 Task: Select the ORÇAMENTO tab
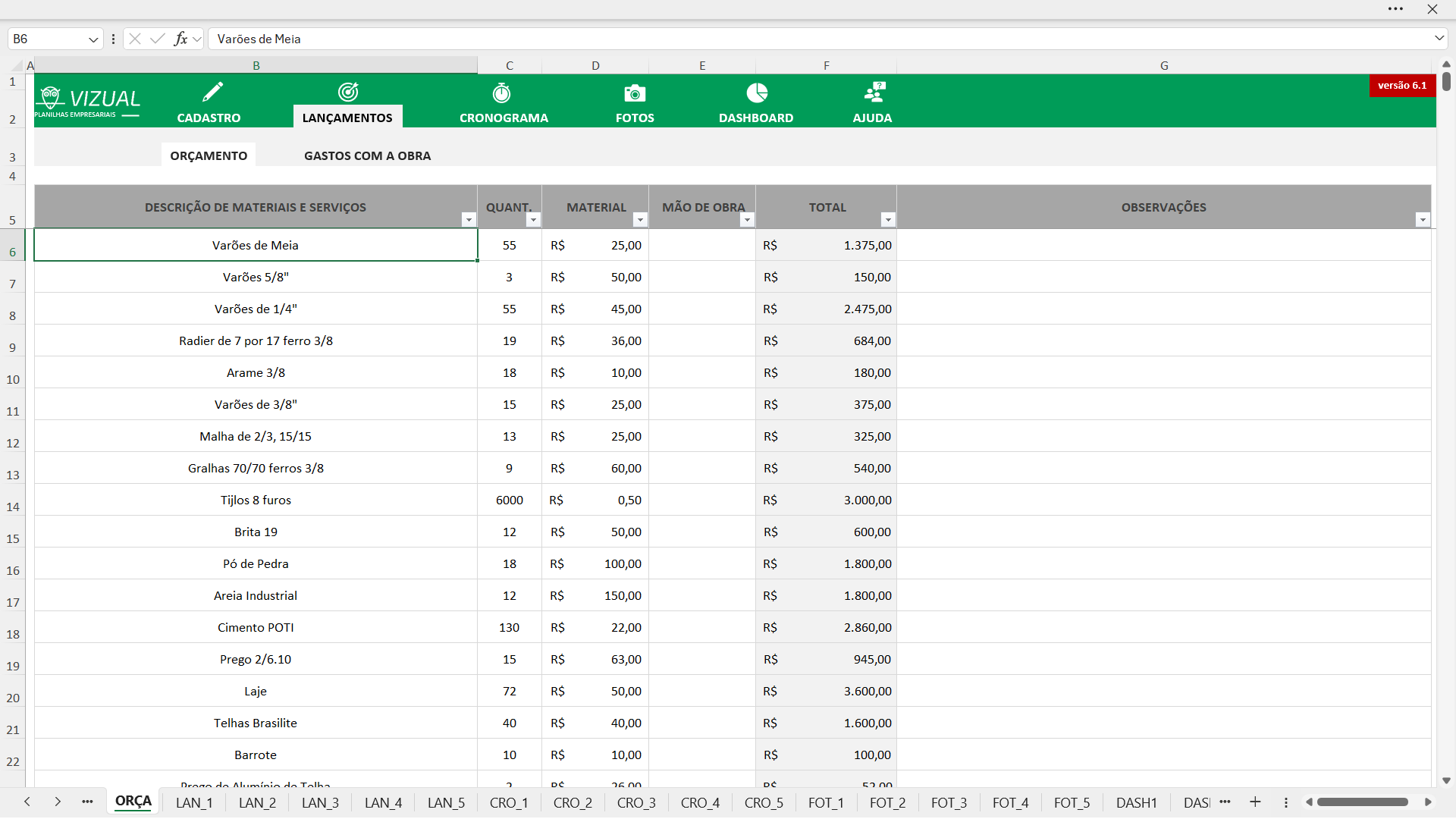[x=209, y=155]
